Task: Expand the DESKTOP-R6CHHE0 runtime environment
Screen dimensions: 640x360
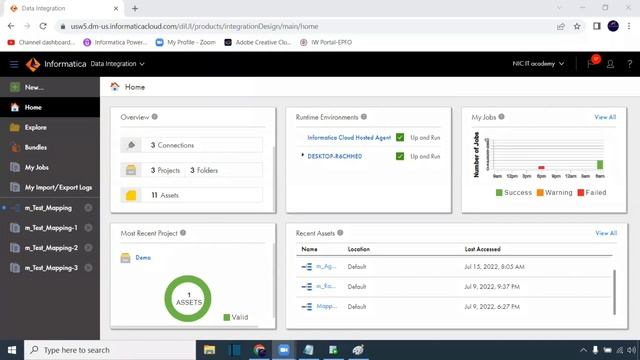Action: coord(302,155)
